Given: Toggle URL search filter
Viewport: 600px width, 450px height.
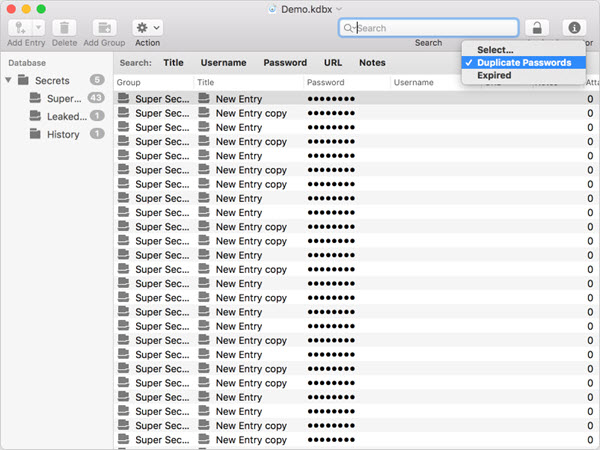Looking at the screenshot, I should pyautogui.click(x=333, y=63).
